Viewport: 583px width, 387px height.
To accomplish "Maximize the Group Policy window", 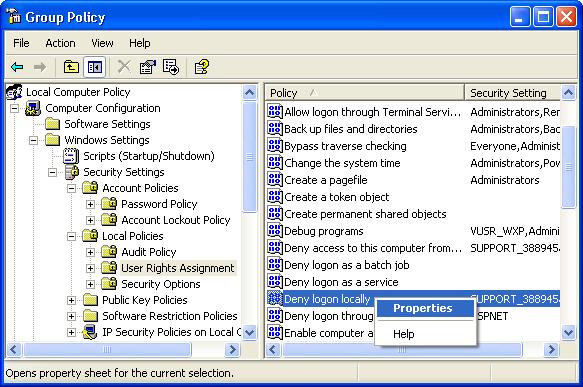I will [543, 17].
